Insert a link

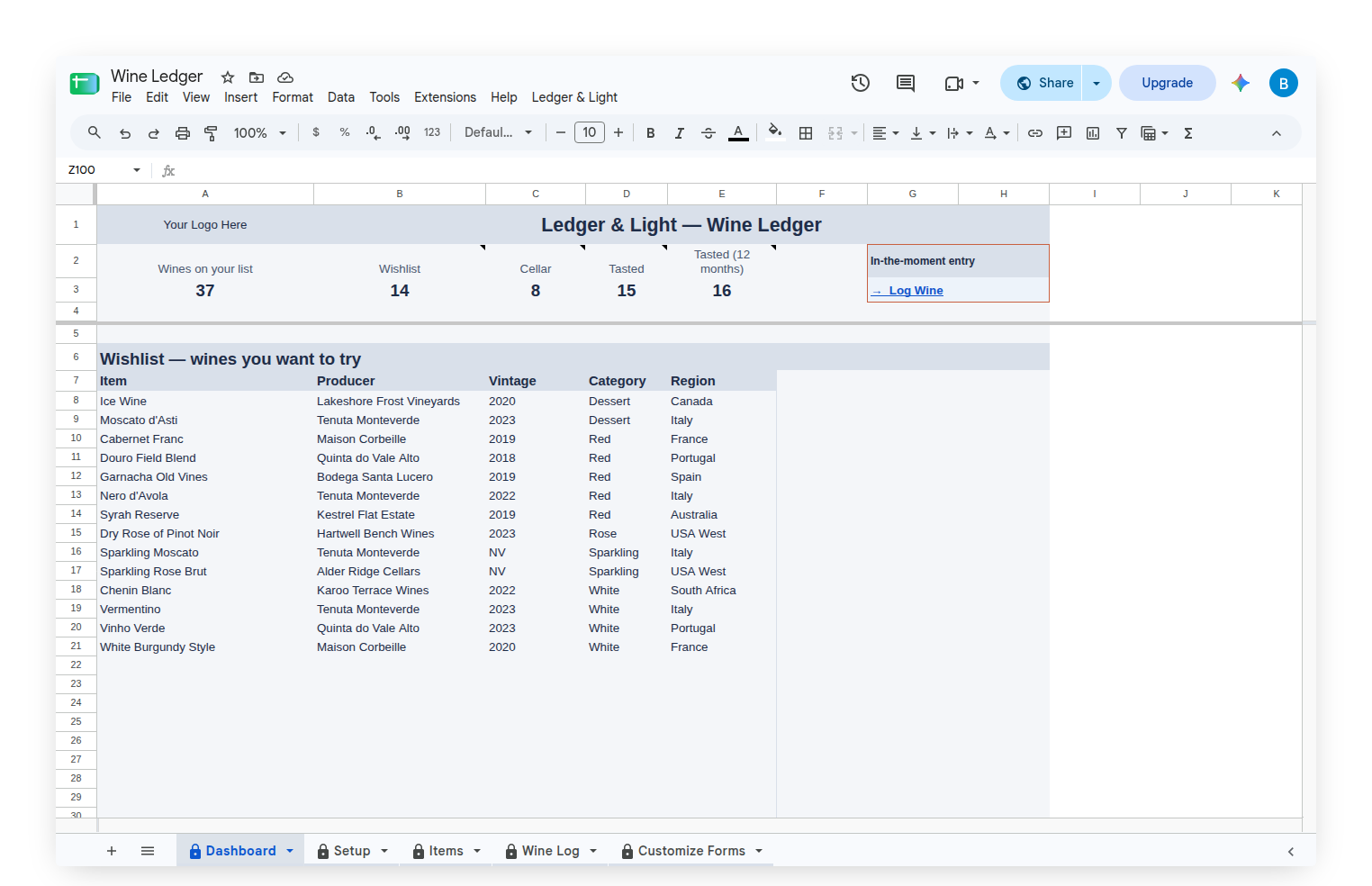(x=1035, y=133)
